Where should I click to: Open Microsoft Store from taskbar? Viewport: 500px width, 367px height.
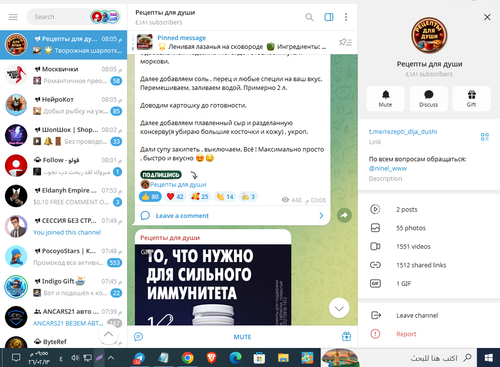[259, 358]
